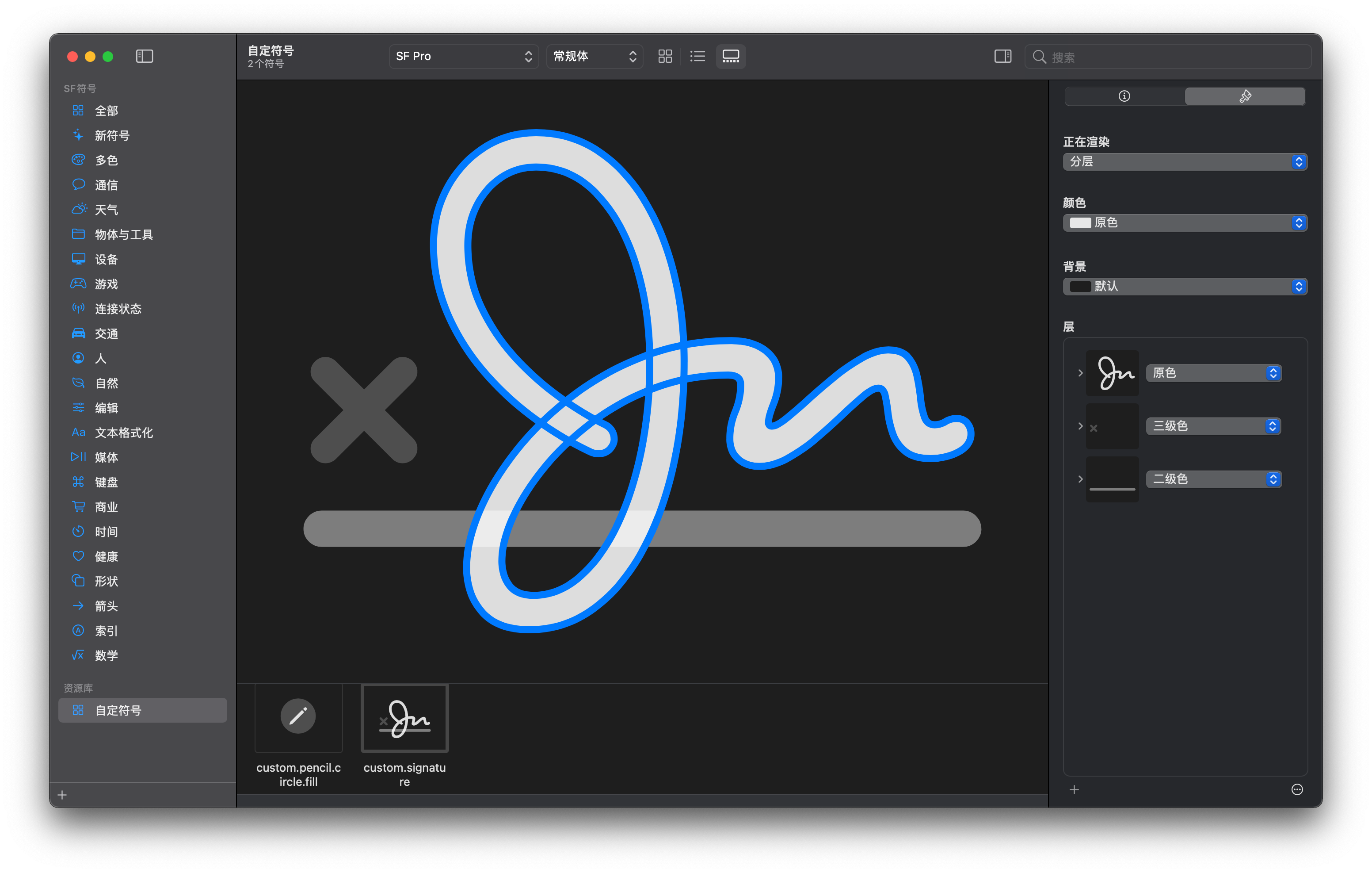The image size is (1372, 873).
Task: Open the 常规体 weight dropdown
Action: click(594, 56)
